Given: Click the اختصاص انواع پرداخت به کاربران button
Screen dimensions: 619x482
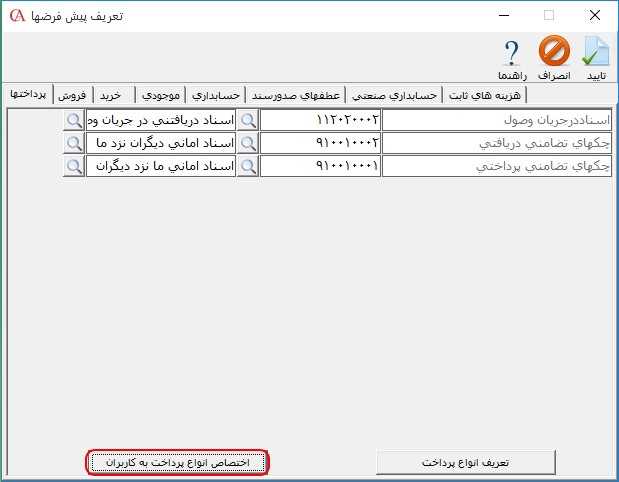Looking at the screenshot, I should pos(177,462).
